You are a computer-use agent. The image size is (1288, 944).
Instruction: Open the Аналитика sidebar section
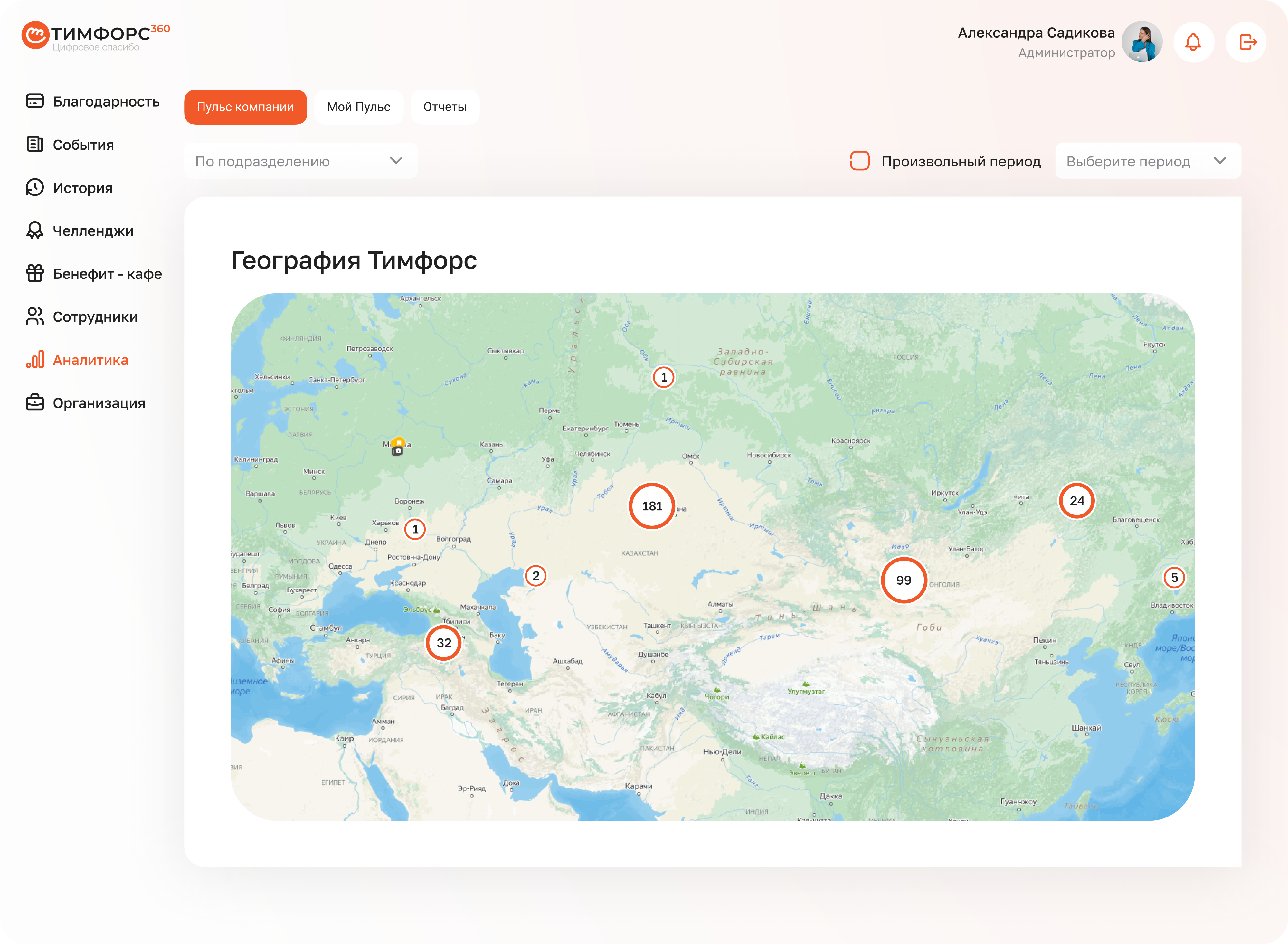pyautogui.click(x=90, y=360)
